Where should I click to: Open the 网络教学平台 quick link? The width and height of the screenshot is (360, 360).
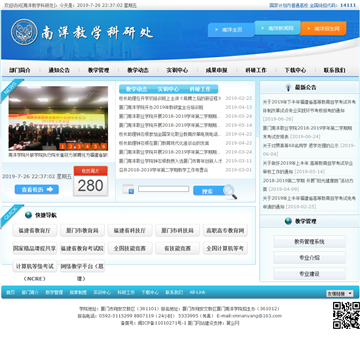point(82,266)
